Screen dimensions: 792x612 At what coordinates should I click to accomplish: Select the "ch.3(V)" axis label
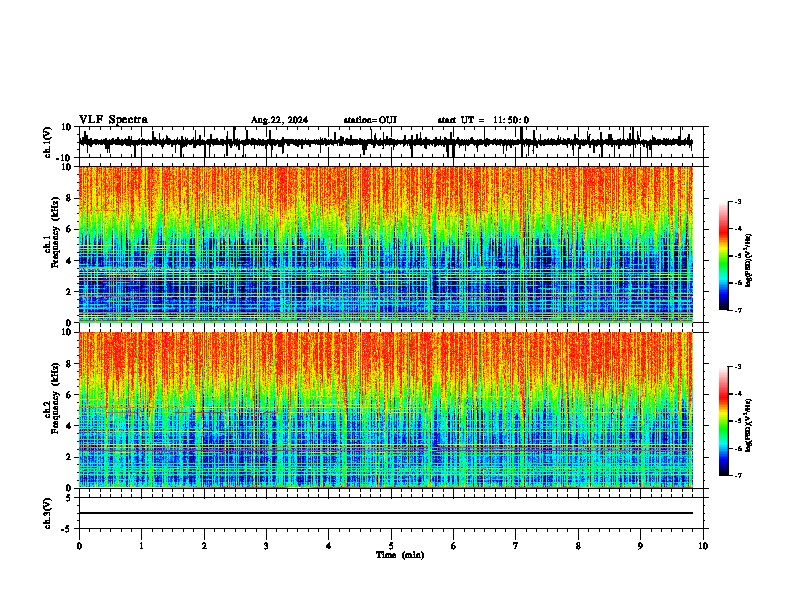pyautogui.click(x=48, y=513)
